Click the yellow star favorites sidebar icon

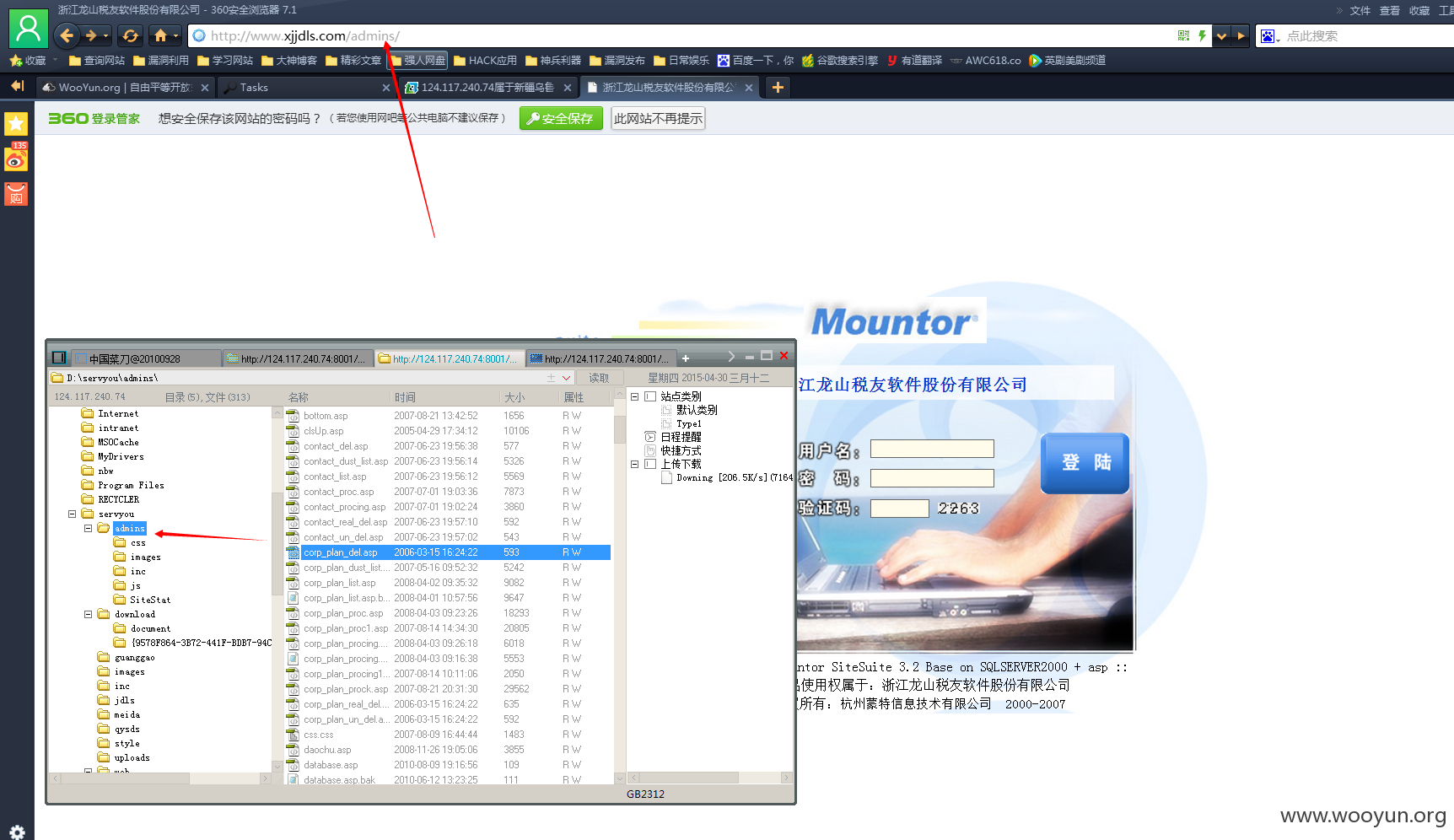16,124
